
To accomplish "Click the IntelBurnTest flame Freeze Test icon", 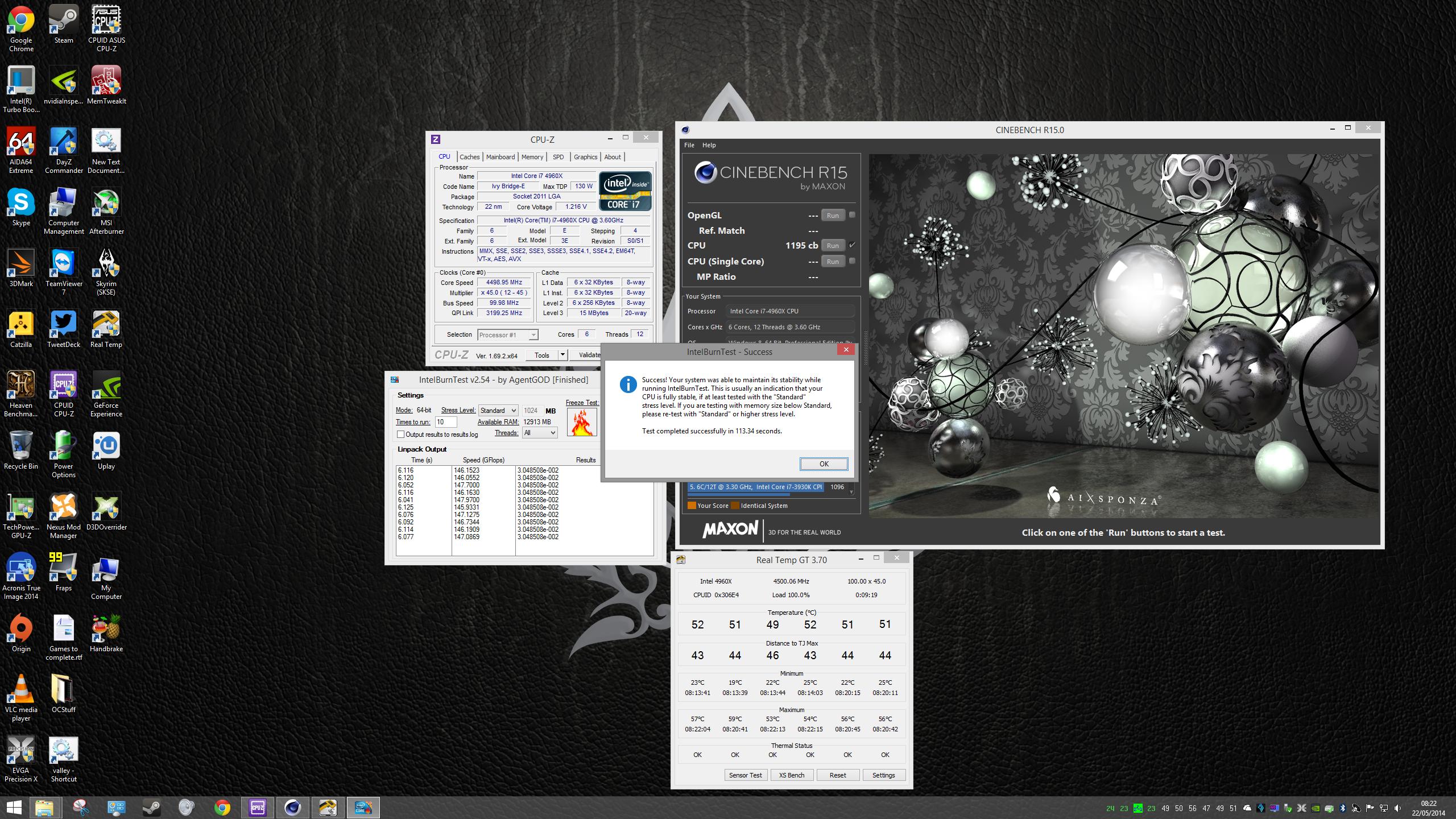I will click(581, 422).
